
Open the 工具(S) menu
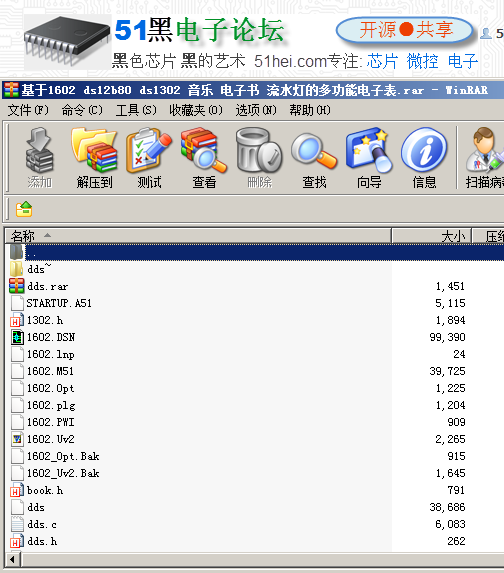coord(136,110)
